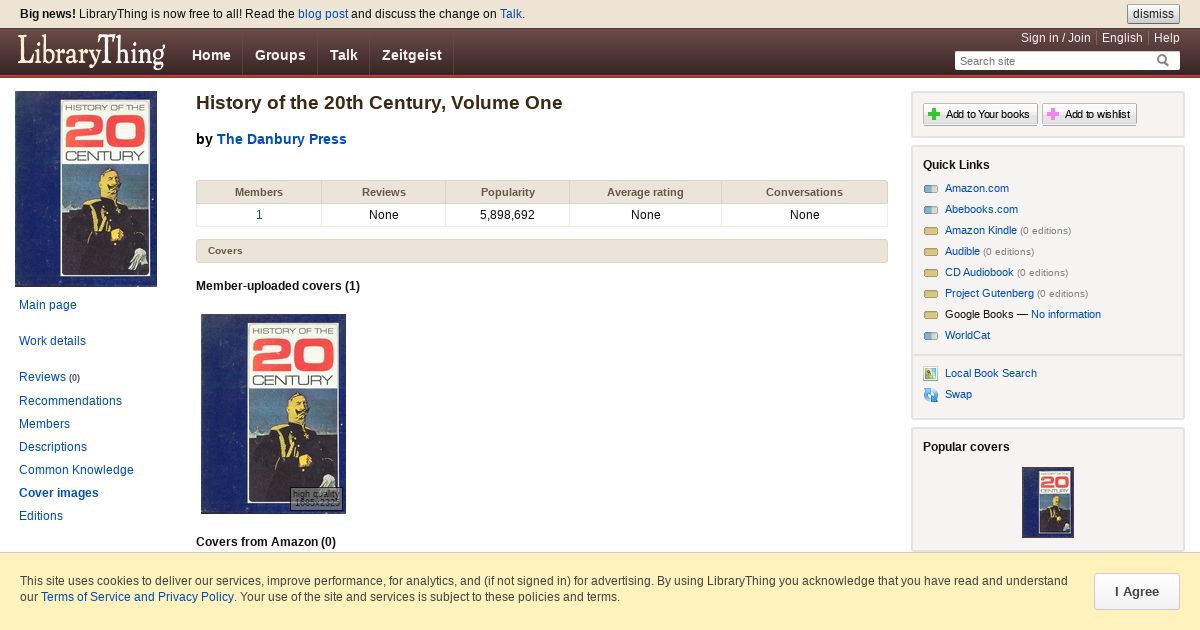Open the blog post link

[x=323, y=14]
